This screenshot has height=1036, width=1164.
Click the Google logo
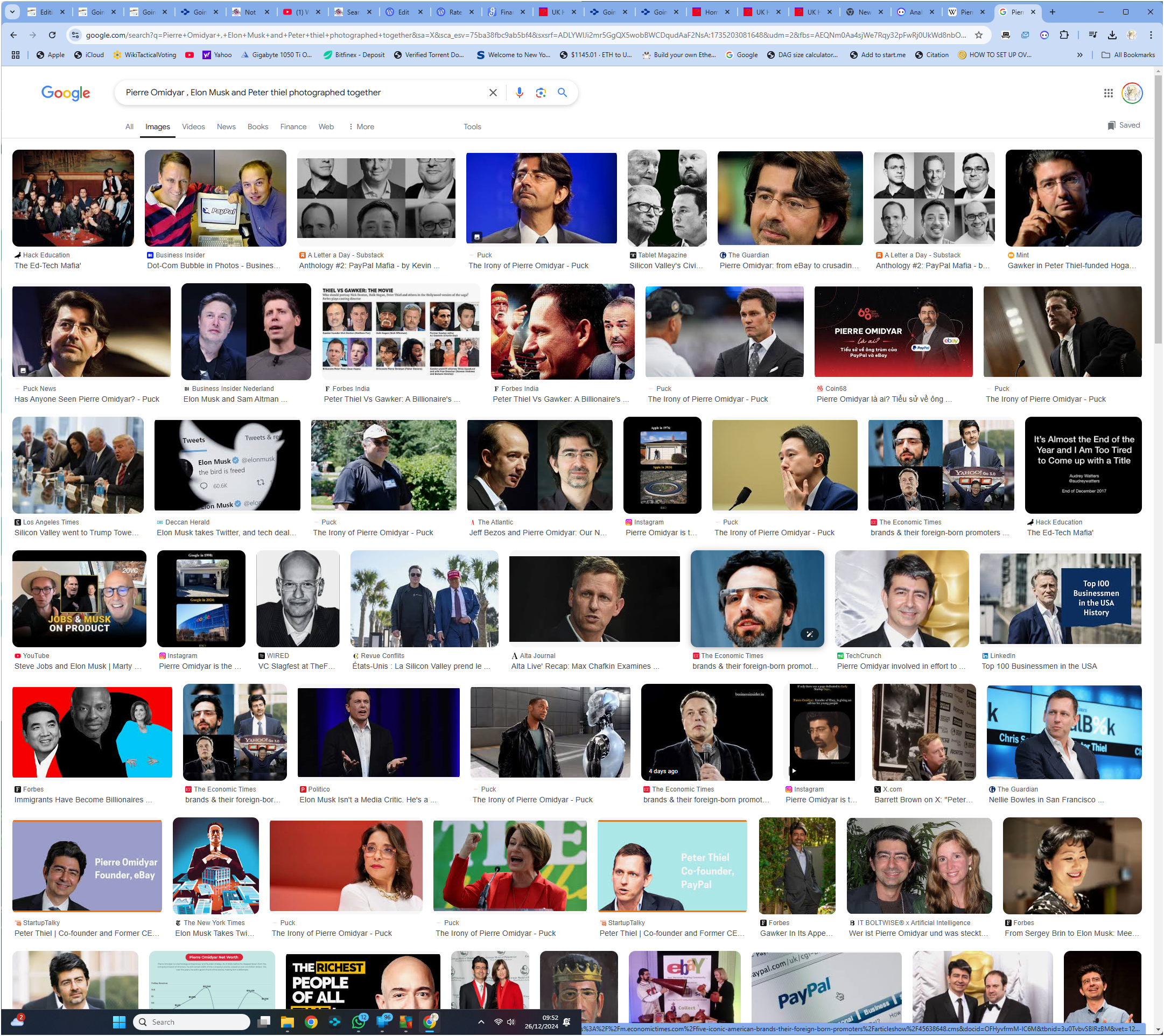66,93
